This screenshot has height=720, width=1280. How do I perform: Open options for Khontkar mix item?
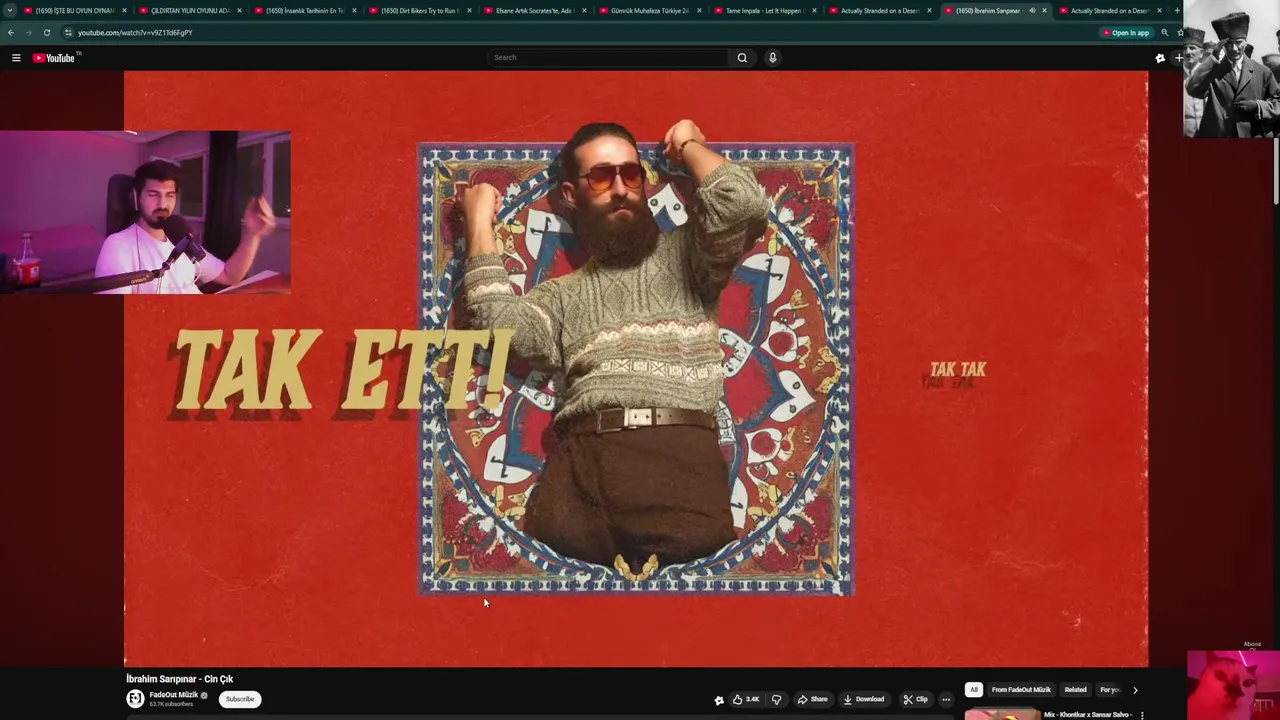[x=1142, y=716]
